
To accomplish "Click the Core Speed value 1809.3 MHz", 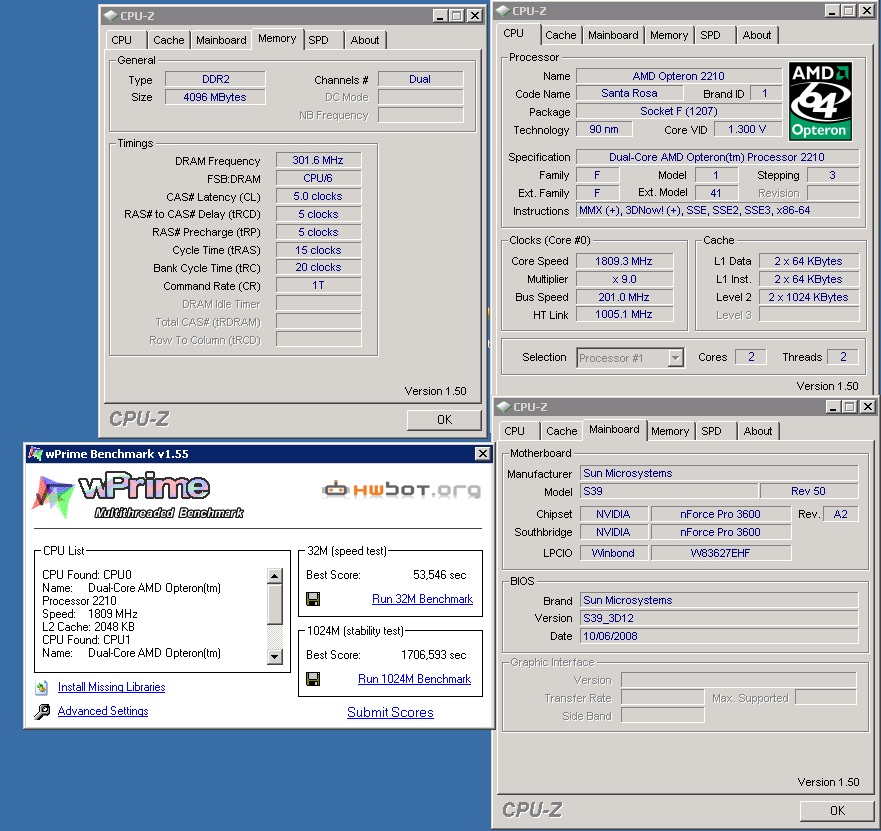I will (624, 261).
